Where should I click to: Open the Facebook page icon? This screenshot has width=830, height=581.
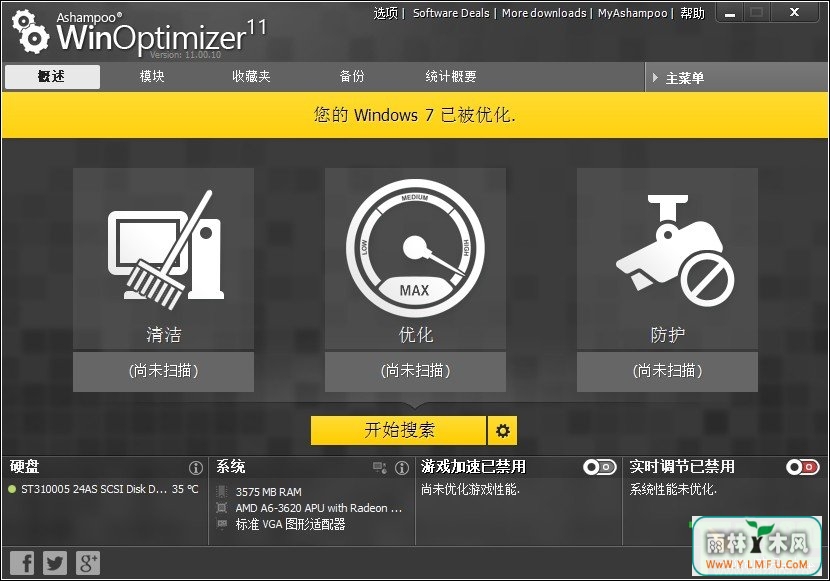pyautogui.click(x=23, y=563)
